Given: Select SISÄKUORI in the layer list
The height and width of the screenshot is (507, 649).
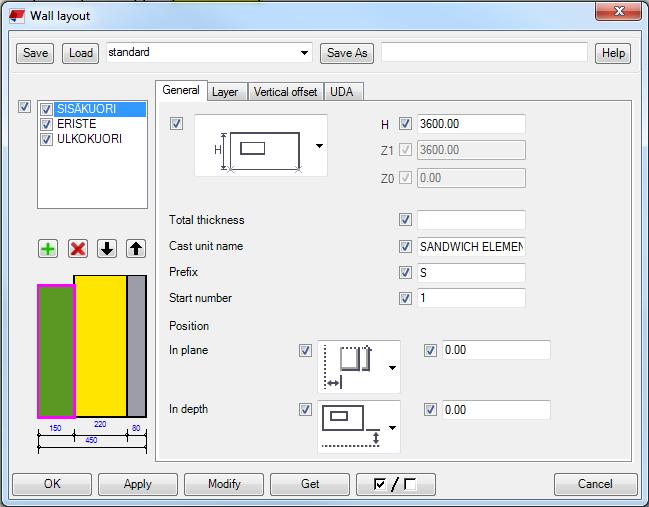Looking at the screenshot, I should (100, 109).
